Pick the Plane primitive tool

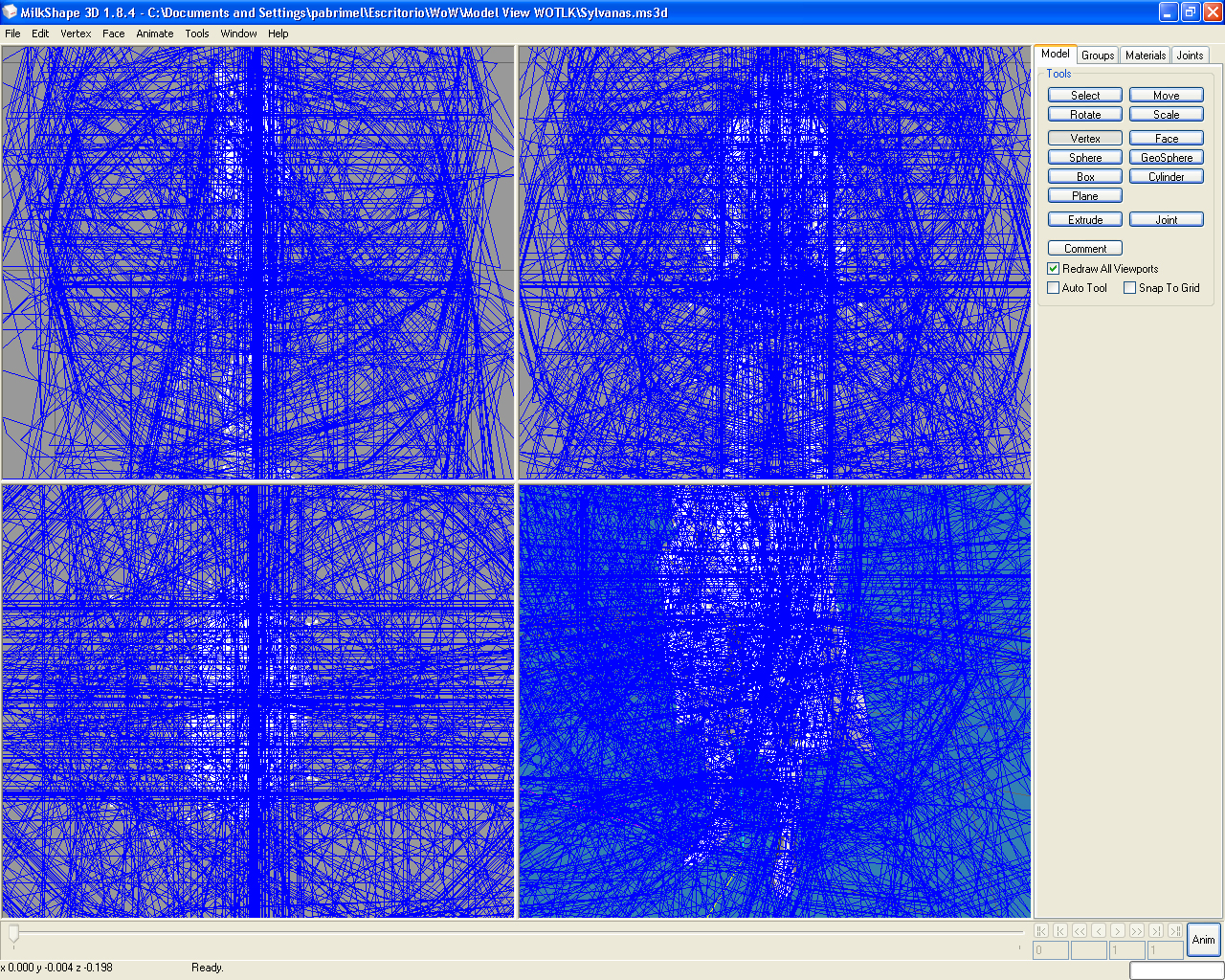[x=1085, y=195]
